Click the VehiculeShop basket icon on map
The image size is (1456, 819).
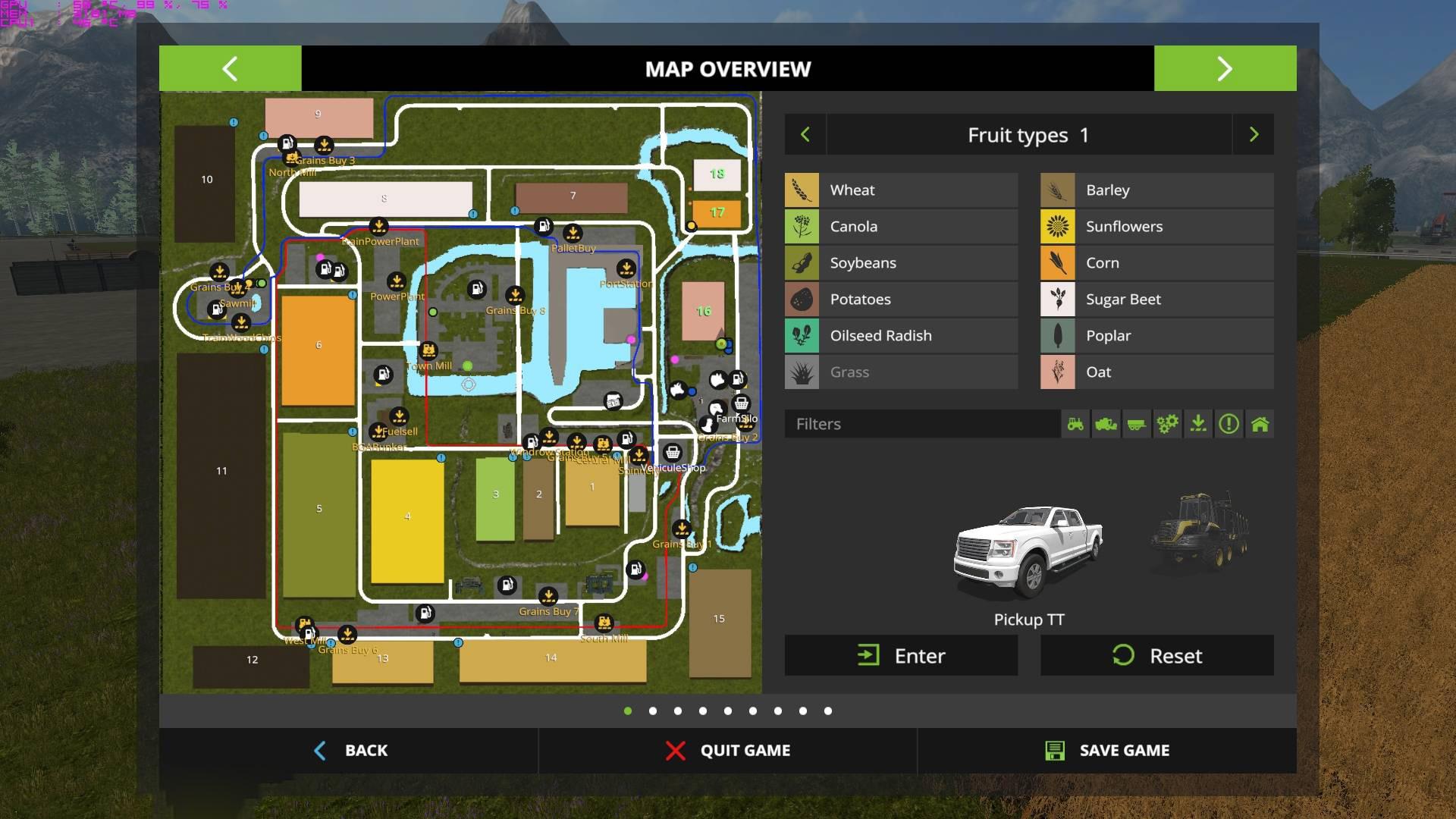[x=673, y=453]
